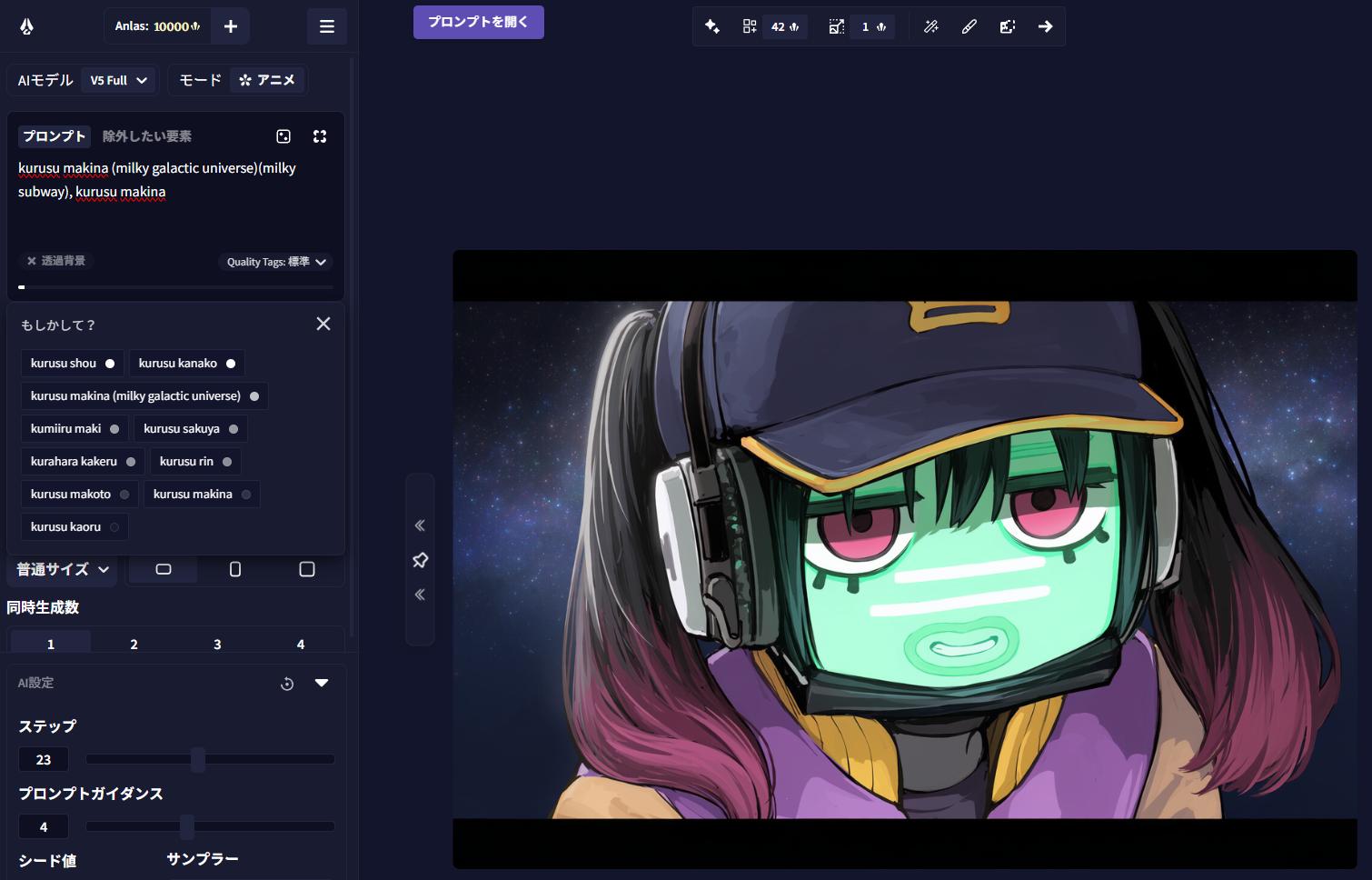Set 同時生成数 to 1
Screen dimensions: 1372x880
coord(51,644)
